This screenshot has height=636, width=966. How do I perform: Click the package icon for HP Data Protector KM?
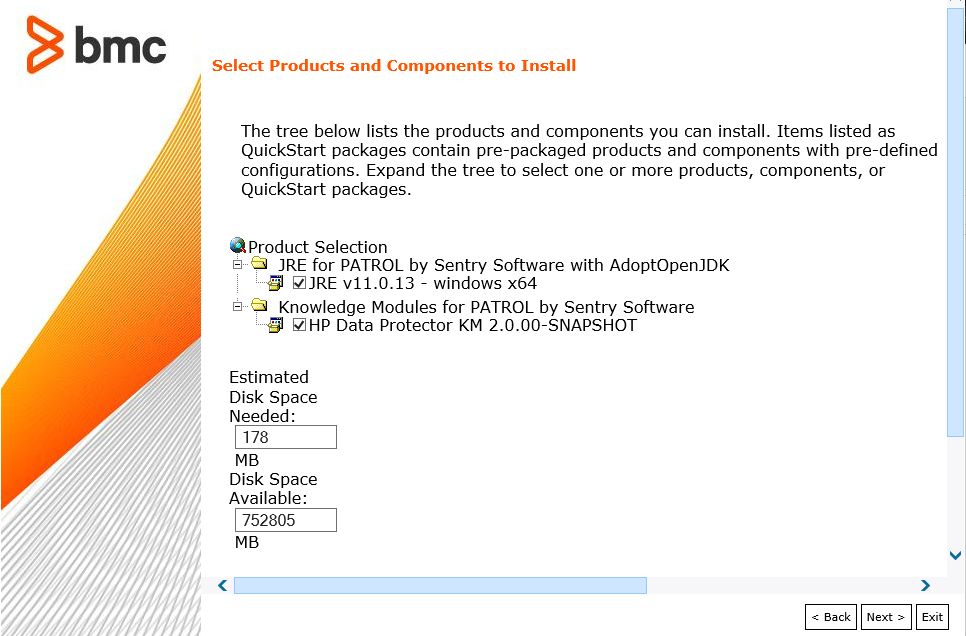coord(276,325)
